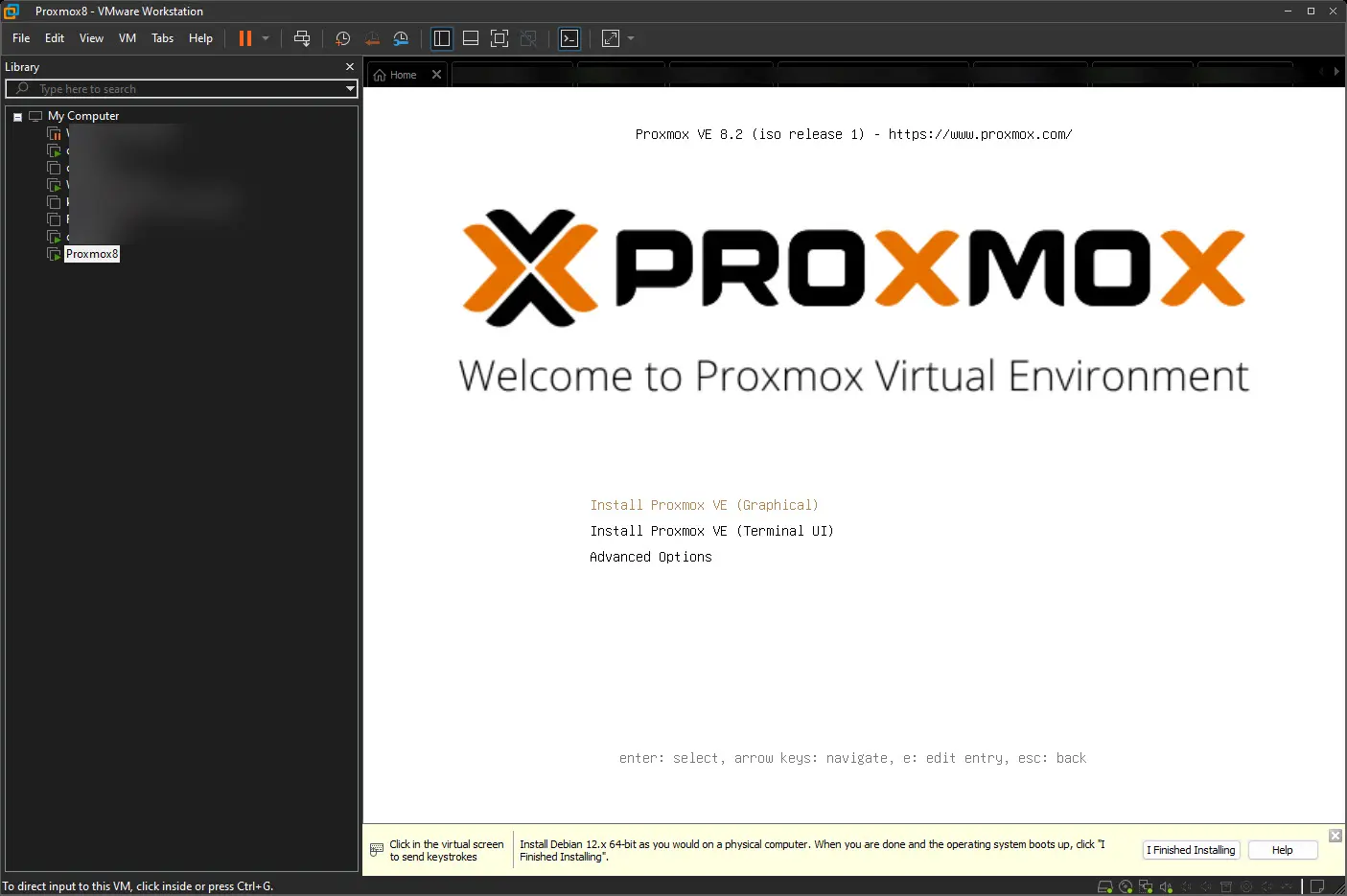
Task: Open the VM menu
Action: click(x=128, y=38)
